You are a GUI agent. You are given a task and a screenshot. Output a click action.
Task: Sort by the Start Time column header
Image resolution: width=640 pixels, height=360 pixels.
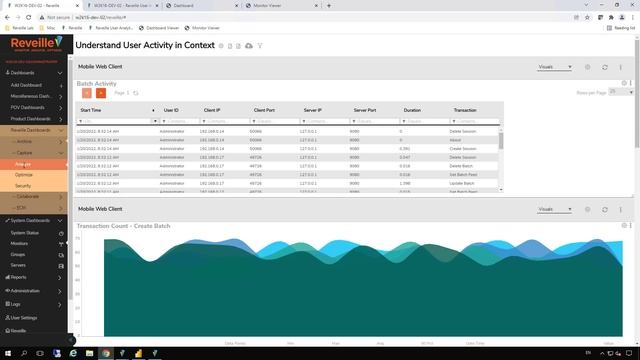tap(91, 110)
